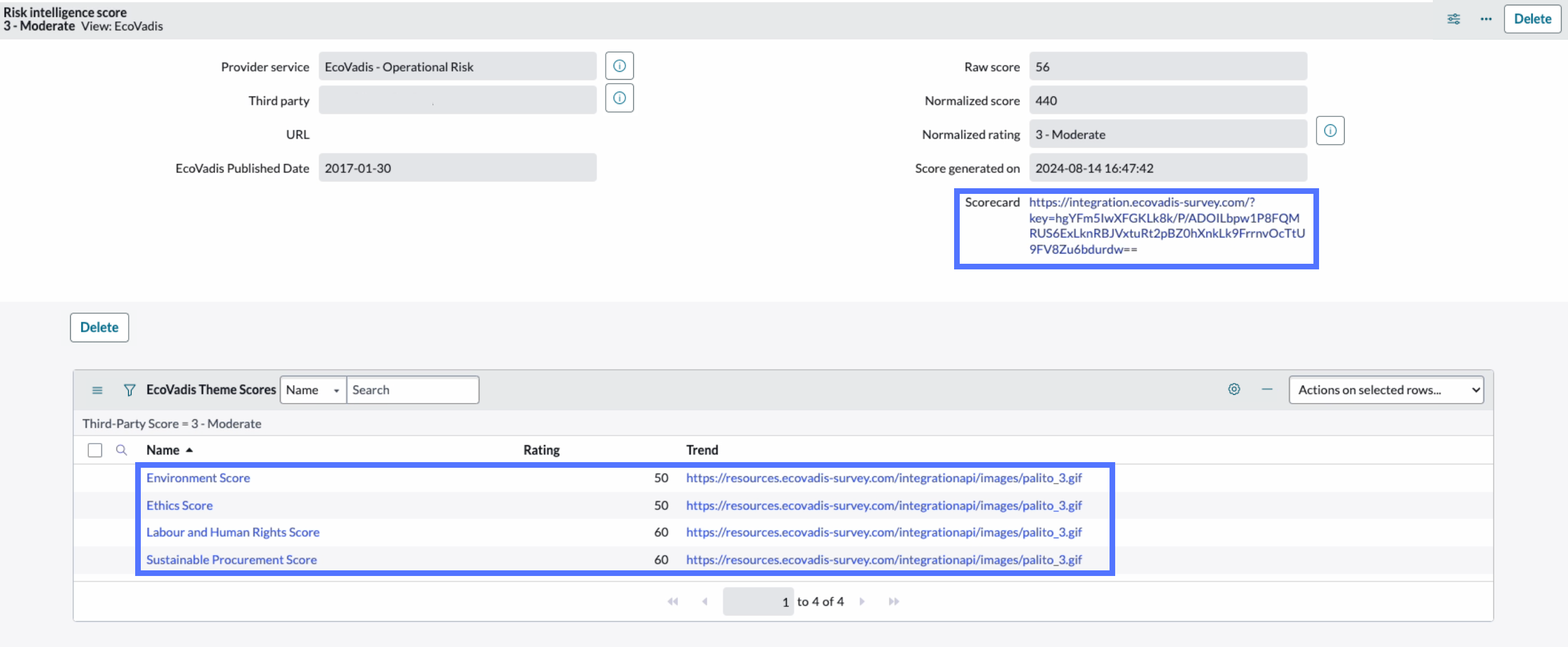Sort by the Rating column header
The width and height of the screenshot is (1568, 647).
541,450
